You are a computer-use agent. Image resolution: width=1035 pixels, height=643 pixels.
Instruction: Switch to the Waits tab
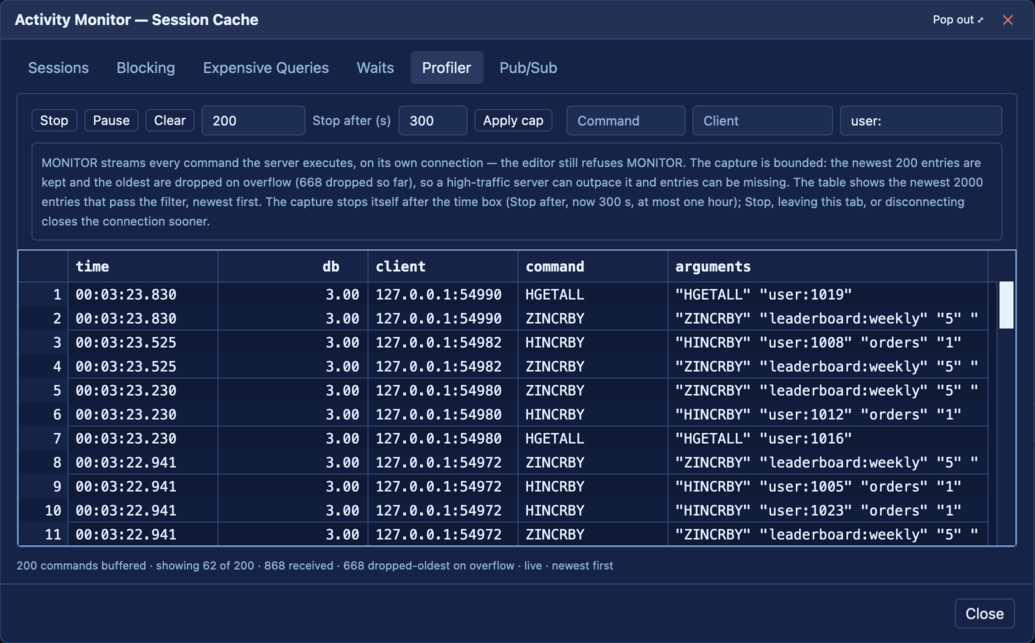pos(375,68)
